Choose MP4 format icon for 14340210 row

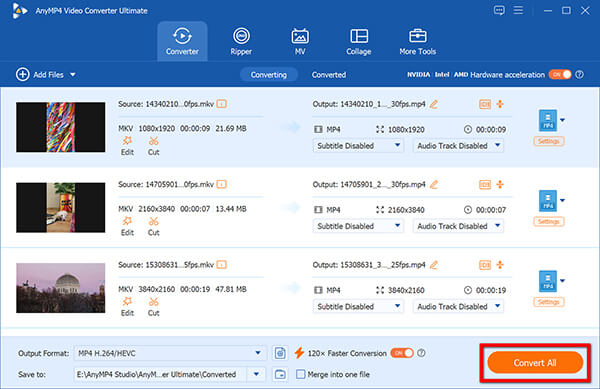click(548, 120)
